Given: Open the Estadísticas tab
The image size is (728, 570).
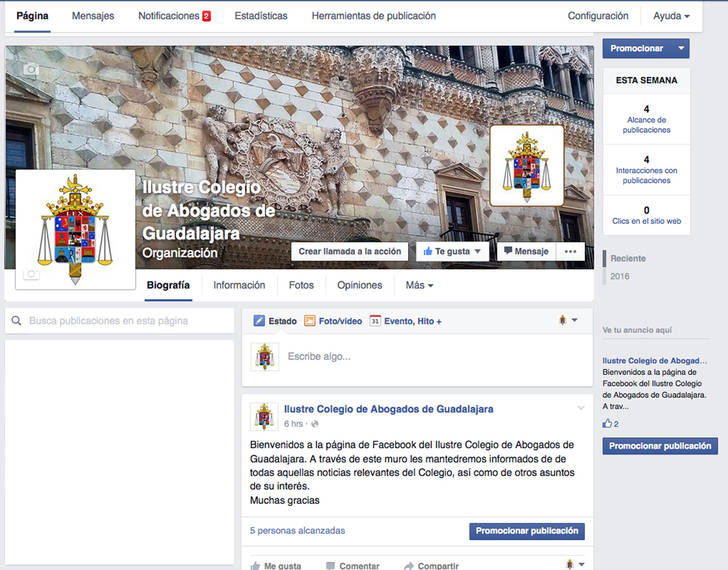Looking at the screenshot, I should click(261, 16).
